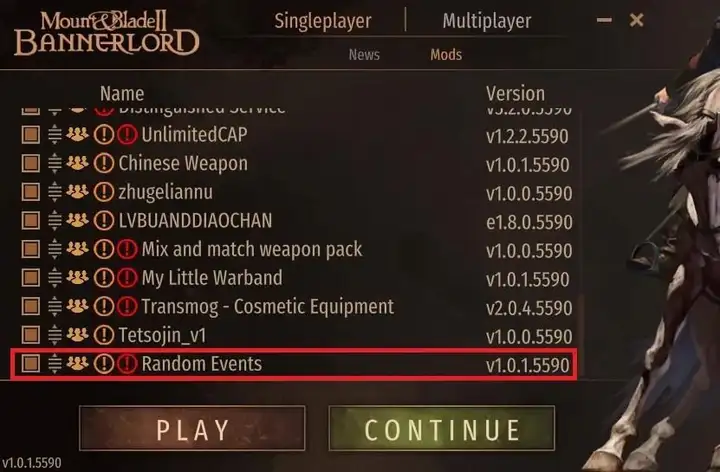Tick the UnlimitedCAP mod checkbox
The image size is (720, 472).
[x=31, y=135]
